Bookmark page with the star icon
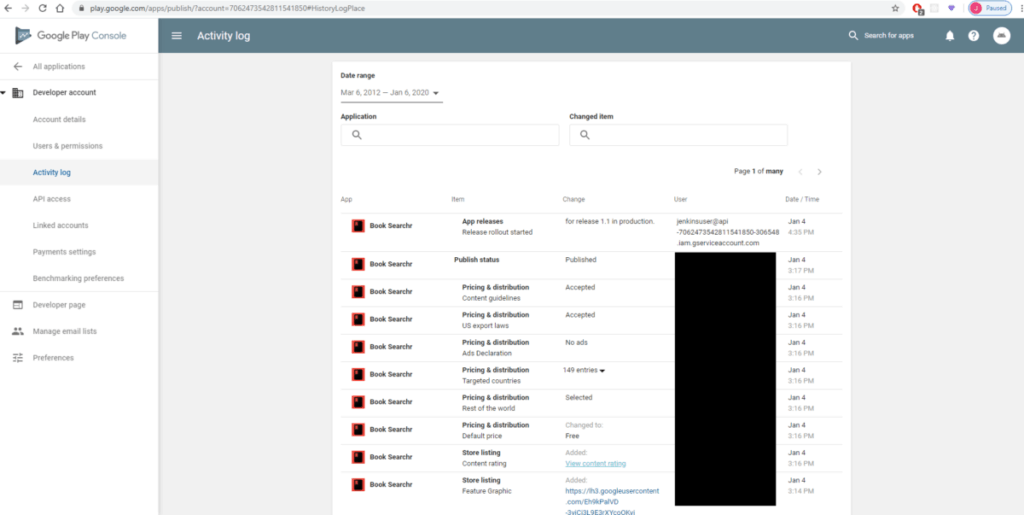The height and width of the screenshot is (515, 1024). [x=895, y=8]
